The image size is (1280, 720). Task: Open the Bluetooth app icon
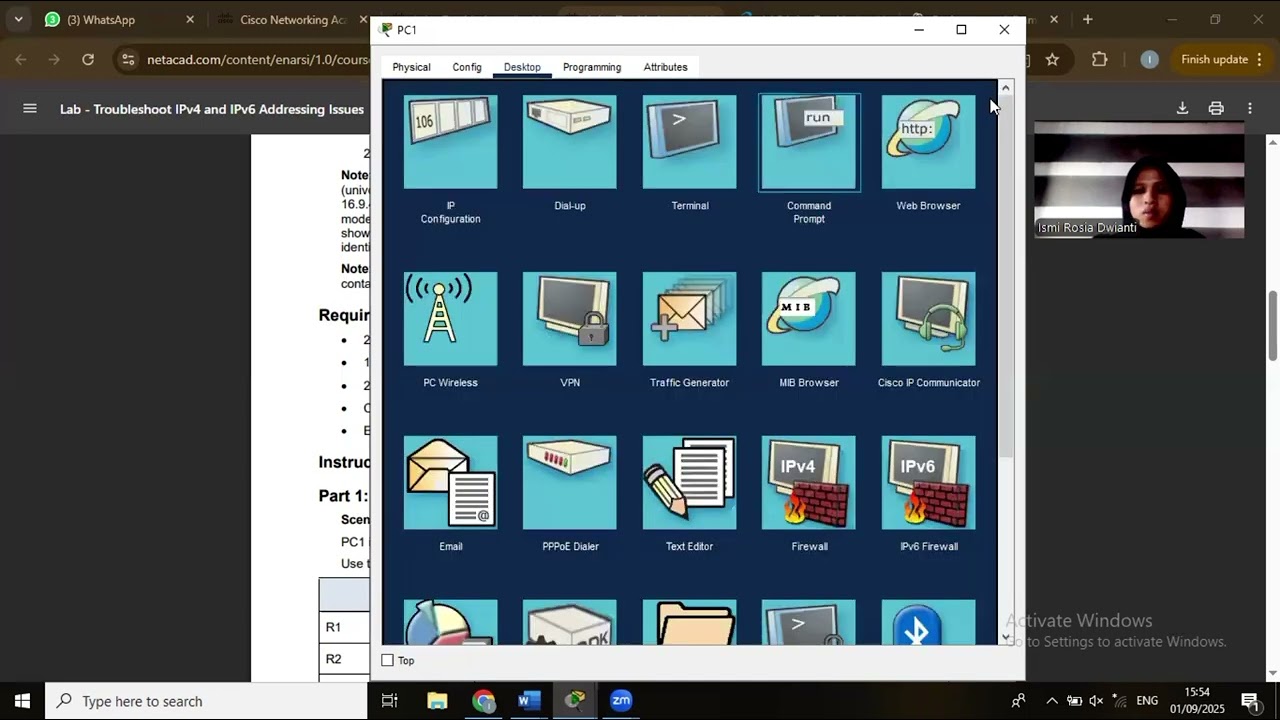[928, 622]
